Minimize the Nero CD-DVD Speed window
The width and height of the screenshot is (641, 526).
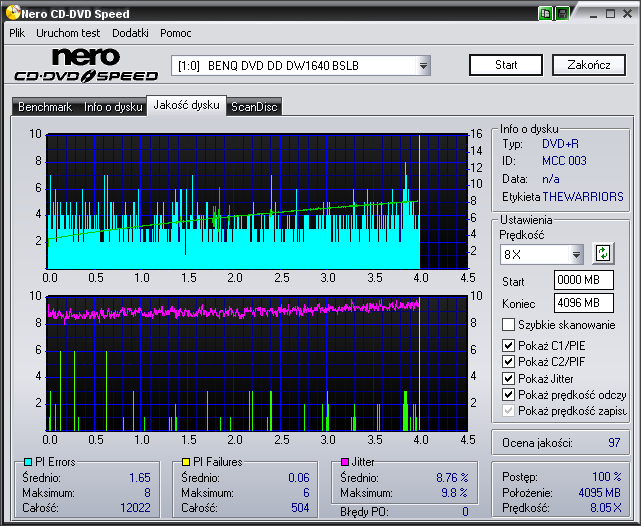(x=594, y=14)
